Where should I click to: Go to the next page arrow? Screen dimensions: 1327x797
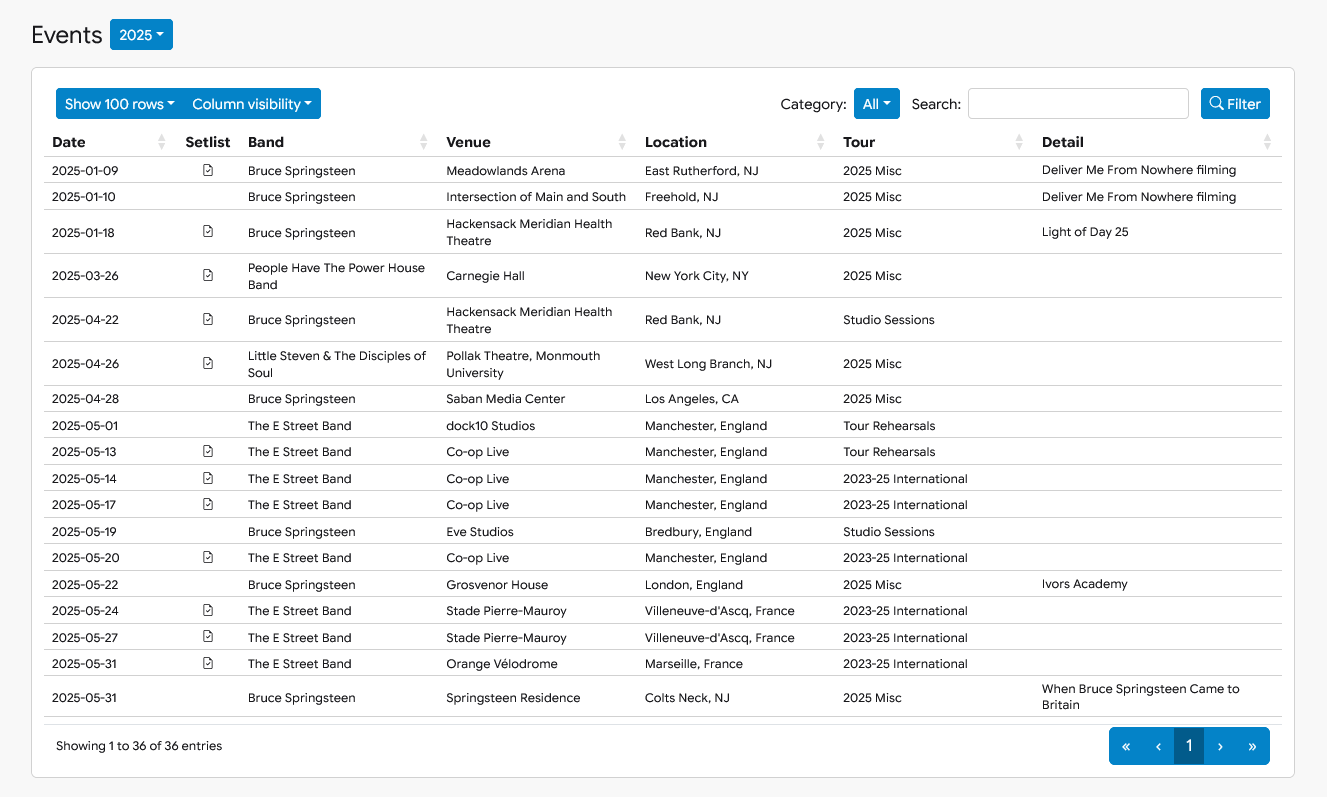pyautogui.click(x=1220, y=746)
